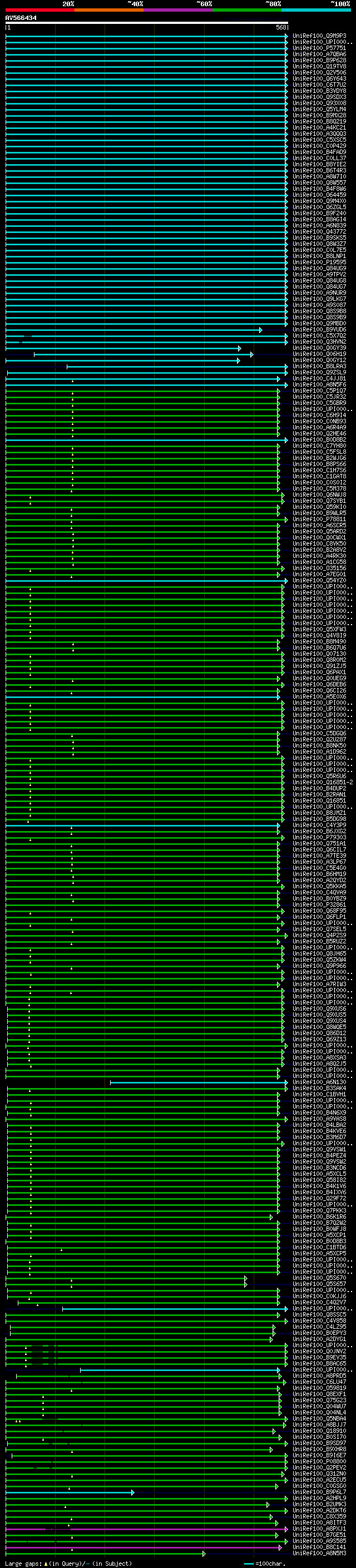Screen dimensions: 356x1568
Task: Click the UniRef100_Q07130 alignment label
Action: [319, 654]
